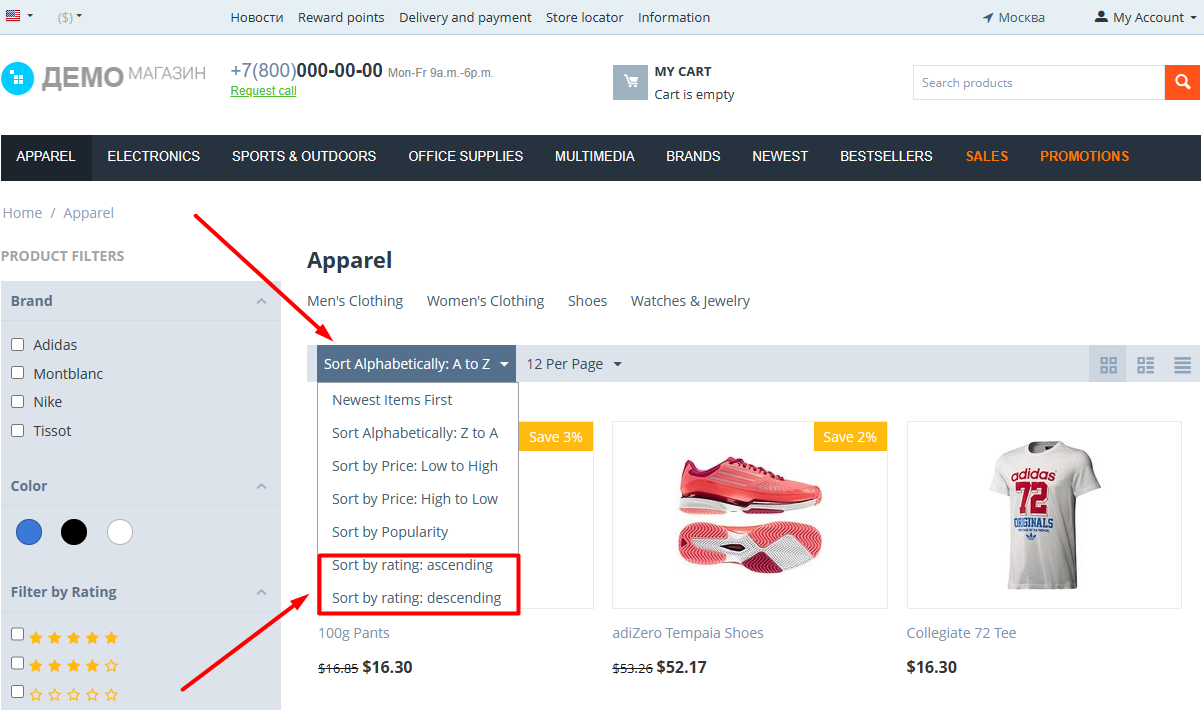1204x710 pixels.
Task: Click the Demo store logo icon
Action: coord(17,78)
